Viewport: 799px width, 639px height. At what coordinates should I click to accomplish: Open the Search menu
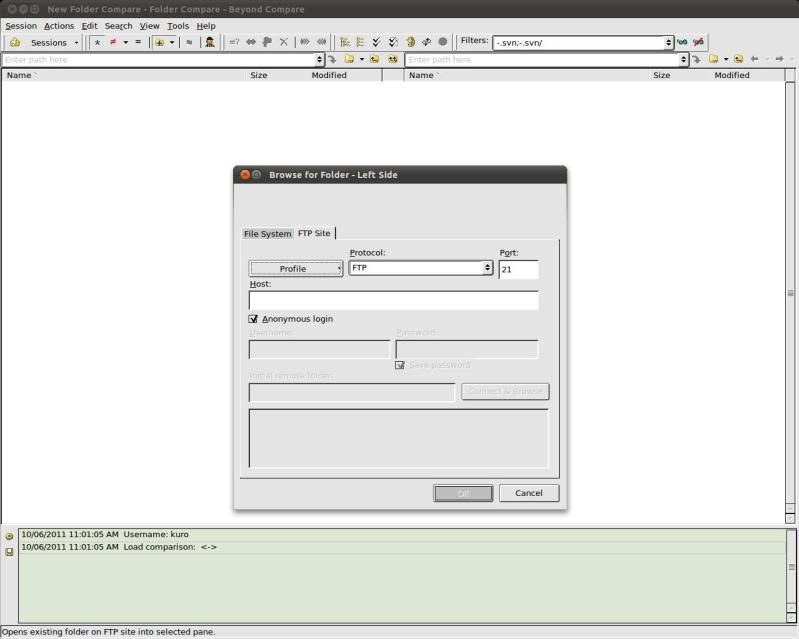click(118, 25)
